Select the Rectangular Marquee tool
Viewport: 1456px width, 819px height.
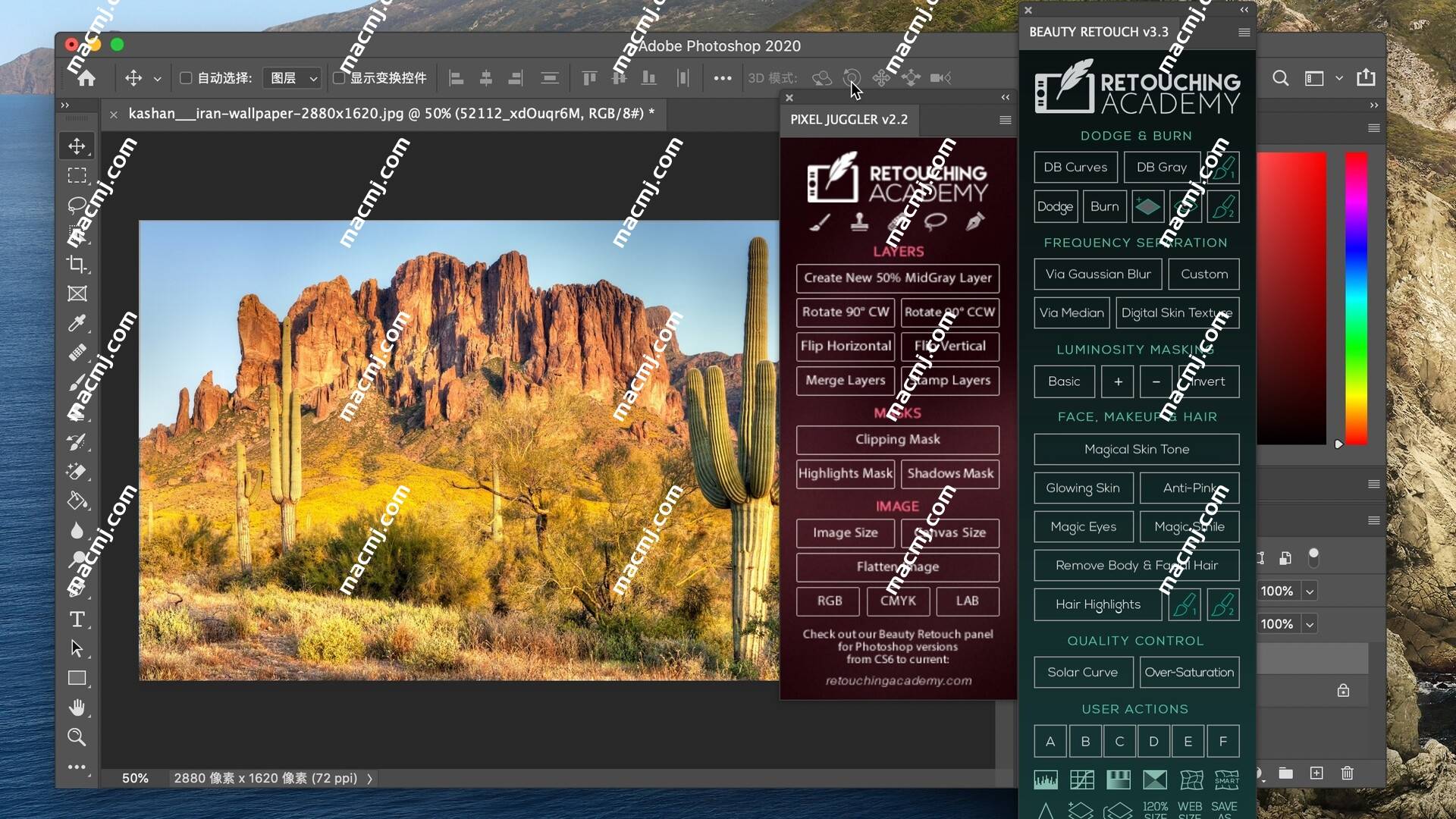(77, 175)
